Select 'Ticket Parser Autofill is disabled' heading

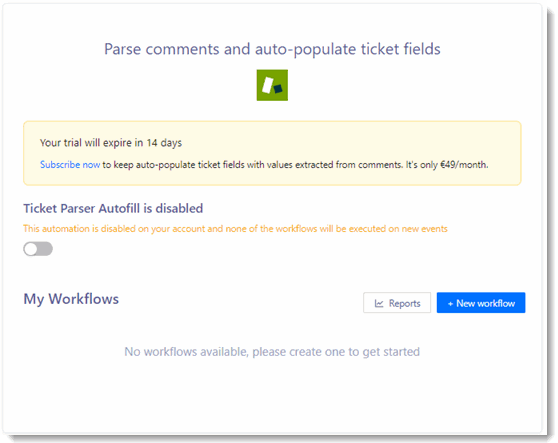click(x=113, y=208)
